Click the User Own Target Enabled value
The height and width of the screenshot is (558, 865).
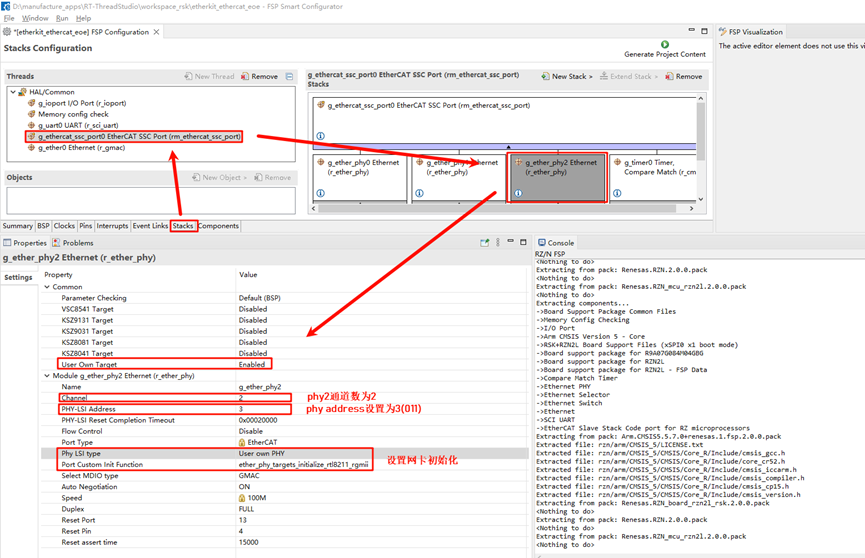(252, 364)
